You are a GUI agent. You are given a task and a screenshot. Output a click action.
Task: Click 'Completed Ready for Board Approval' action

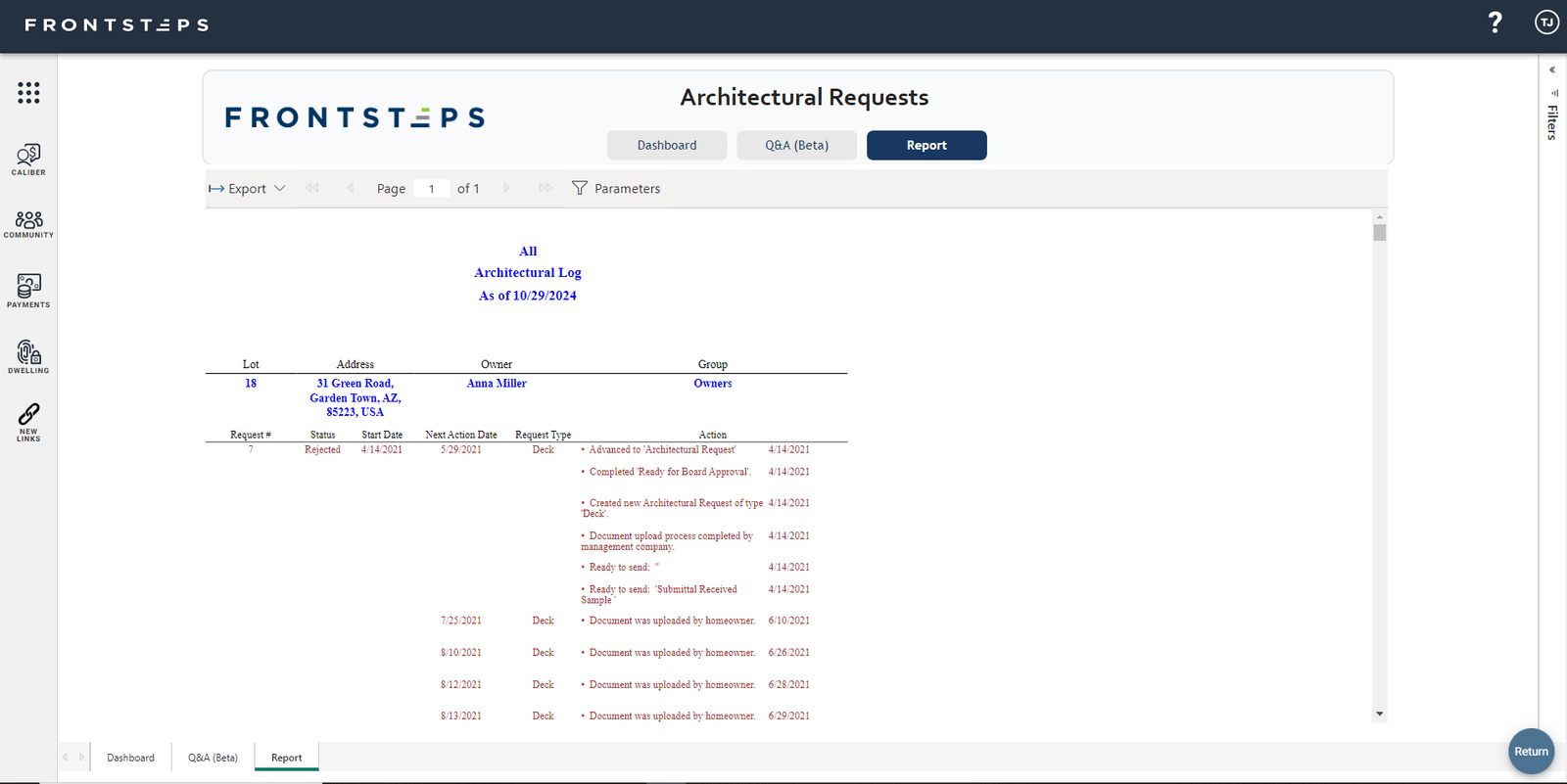(670, 472)
